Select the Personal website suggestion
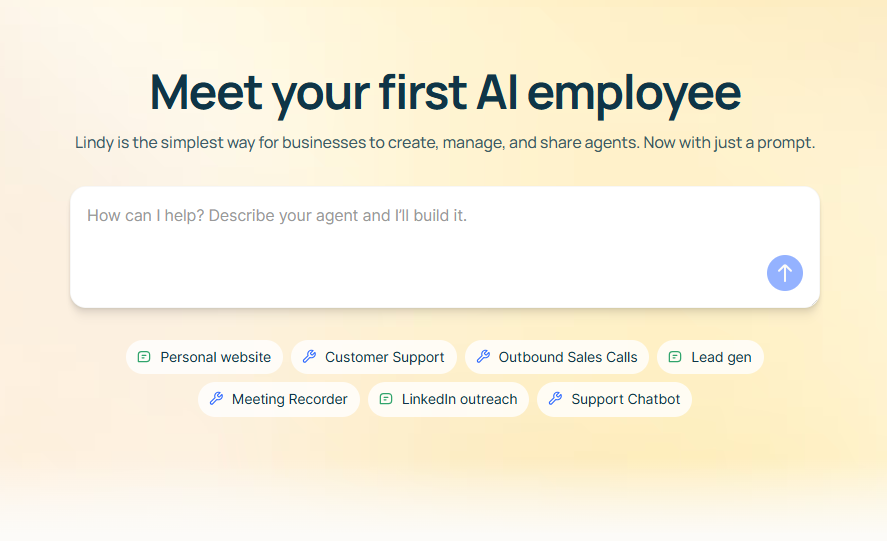The height and width of the screenshot is (541, 887). coord(215,357)
